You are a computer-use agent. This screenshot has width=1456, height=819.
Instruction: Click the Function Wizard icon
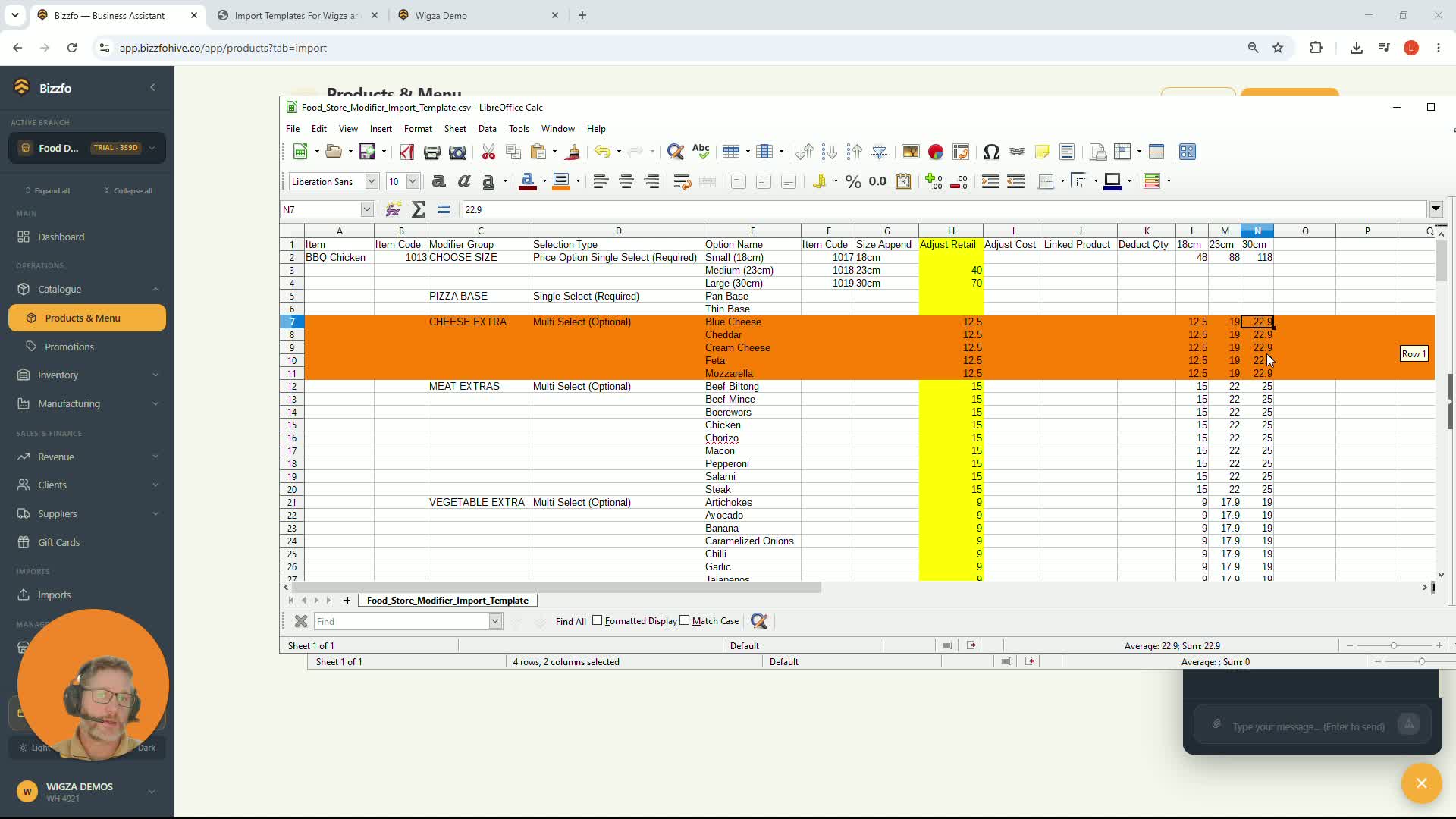393,210
